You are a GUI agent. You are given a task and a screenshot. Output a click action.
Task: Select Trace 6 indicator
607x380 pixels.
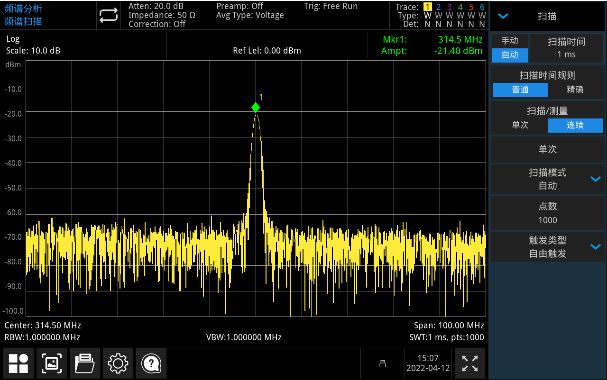pos(482,7)
